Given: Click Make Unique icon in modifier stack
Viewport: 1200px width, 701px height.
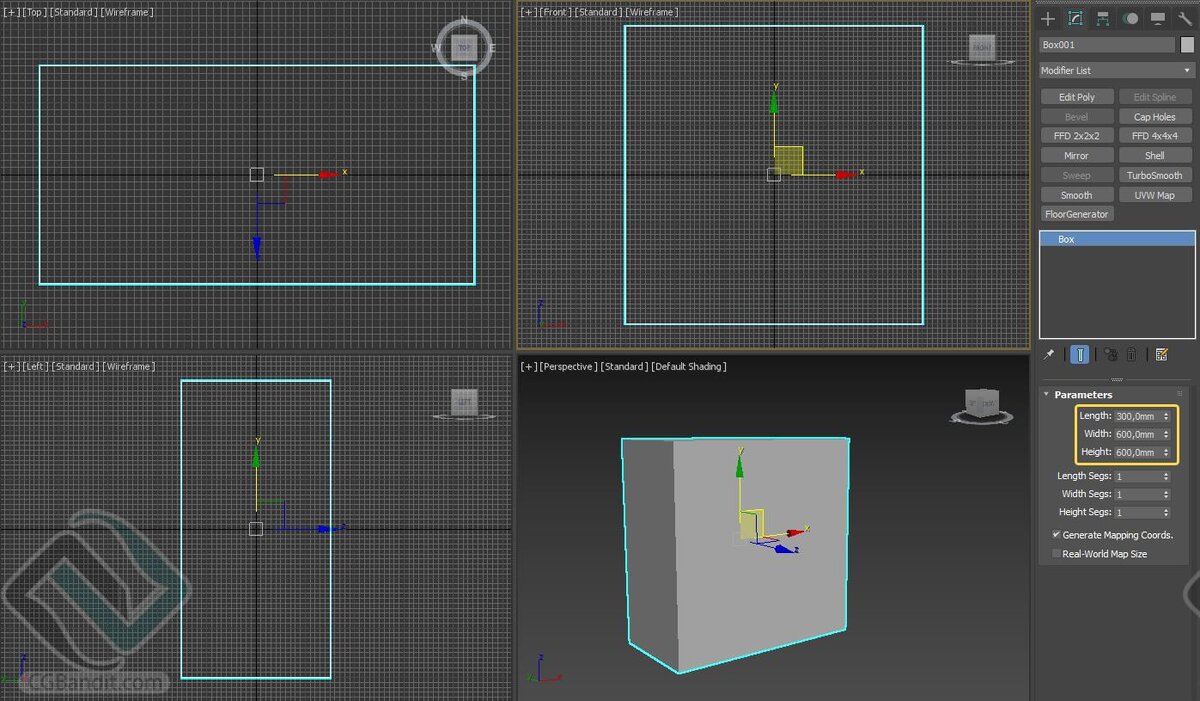Looking at the screenshot, I should pyautogui.click(x=1111, y=355).
